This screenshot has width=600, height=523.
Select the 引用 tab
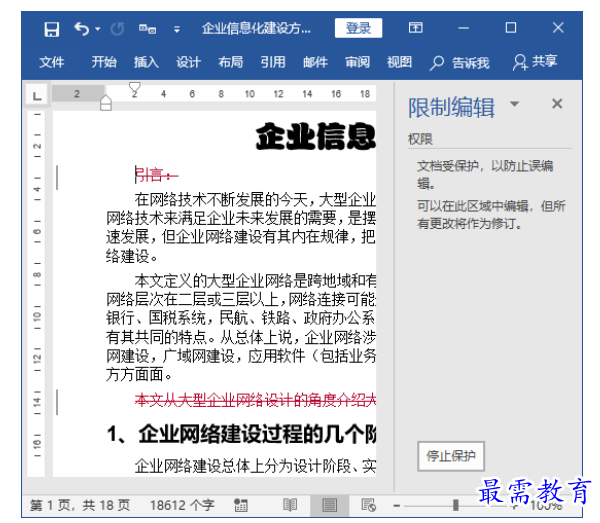click(x=273, y=62)
